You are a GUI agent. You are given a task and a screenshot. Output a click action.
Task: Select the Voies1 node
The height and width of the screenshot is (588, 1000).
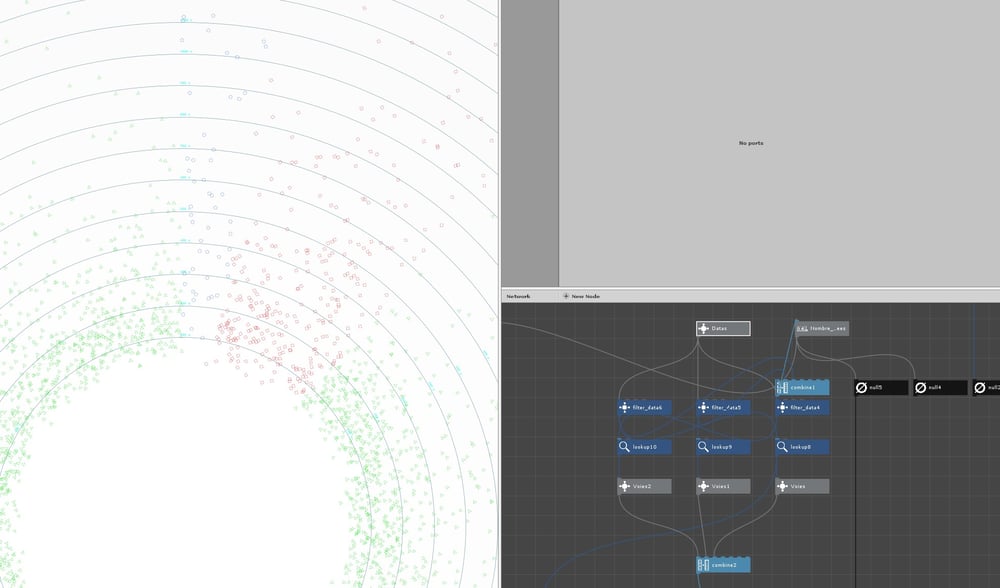click(723, 486)
